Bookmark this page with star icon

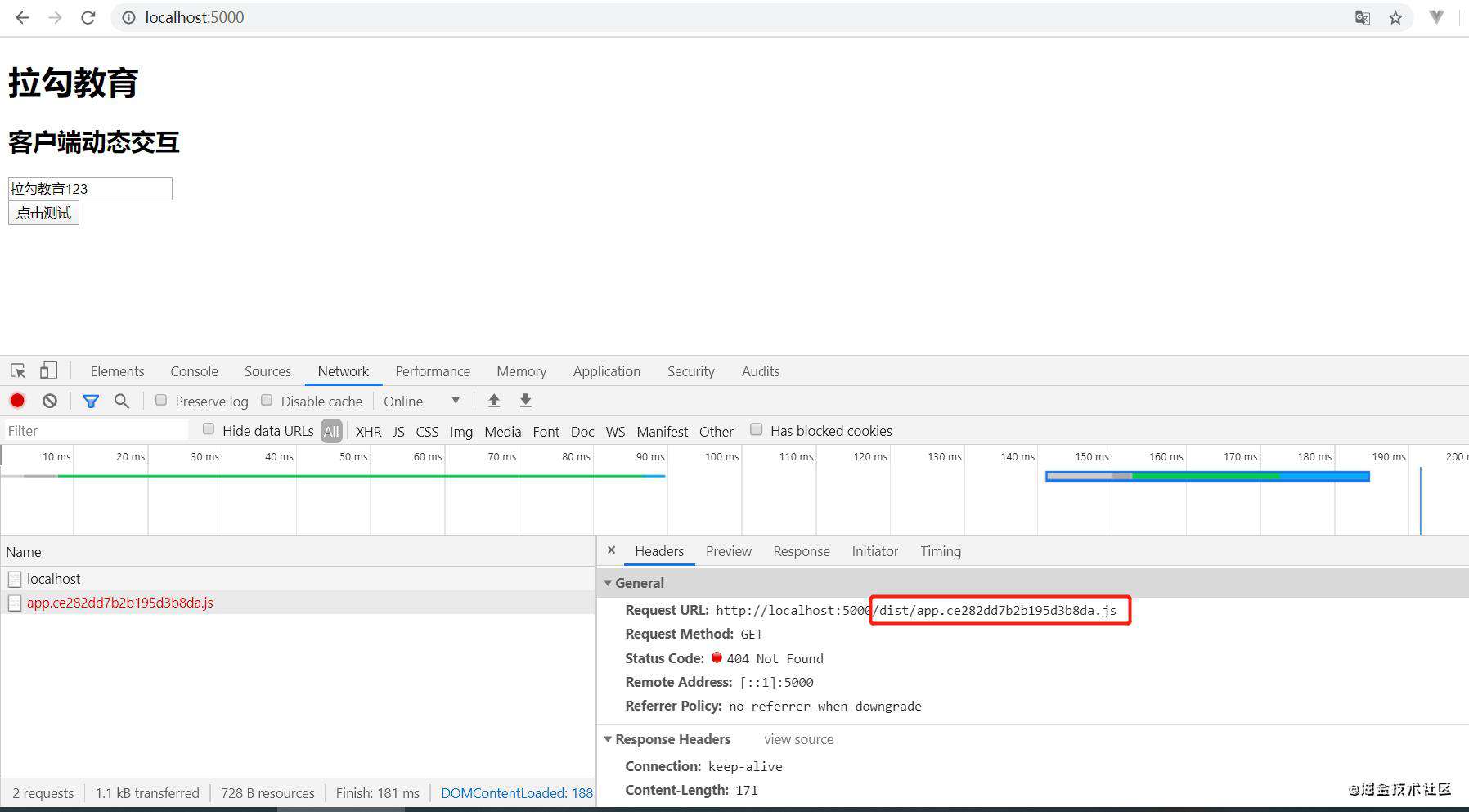pyautogui.click(x=1395, y=17)
